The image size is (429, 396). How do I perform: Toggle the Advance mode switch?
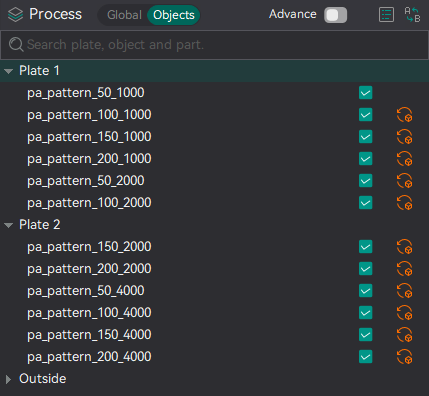(336, 15)
